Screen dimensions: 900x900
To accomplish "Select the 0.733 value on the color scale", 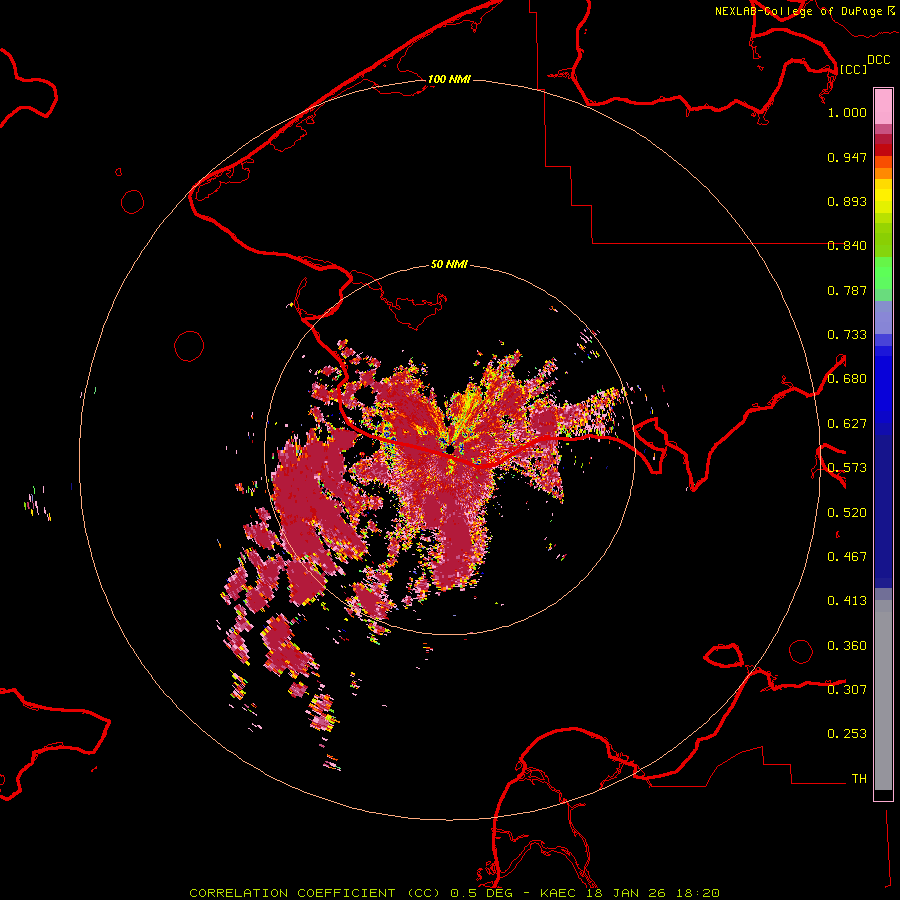I will (x=847, y=335).
